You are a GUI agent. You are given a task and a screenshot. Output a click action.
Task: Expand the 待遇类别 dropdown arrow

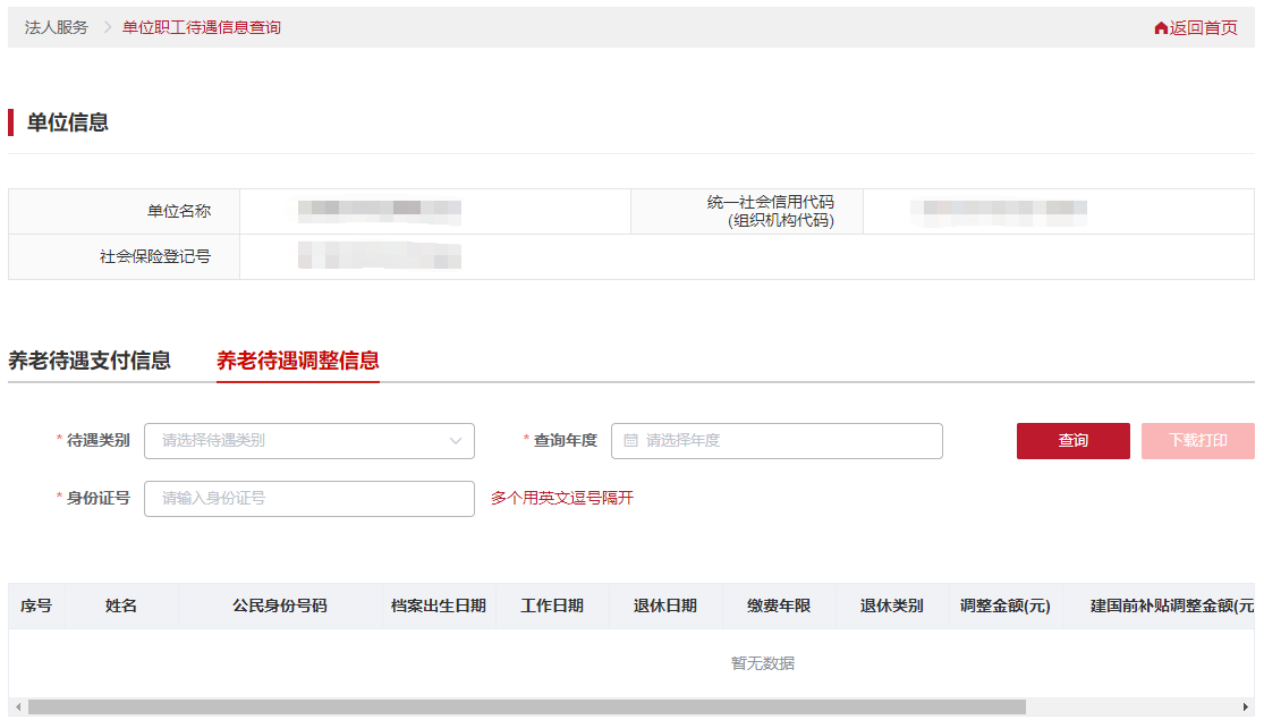pyautogui.click(x=456, y=441)
